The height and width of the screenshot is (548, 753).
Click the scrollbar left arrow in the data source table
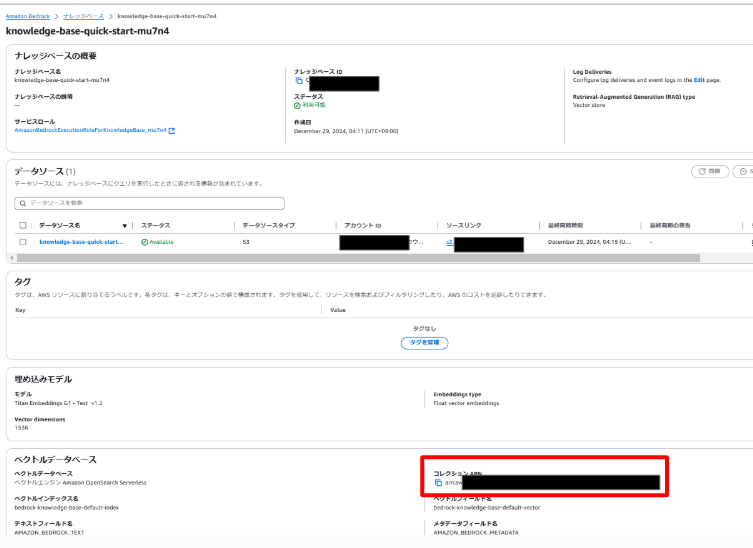[12, 258]
